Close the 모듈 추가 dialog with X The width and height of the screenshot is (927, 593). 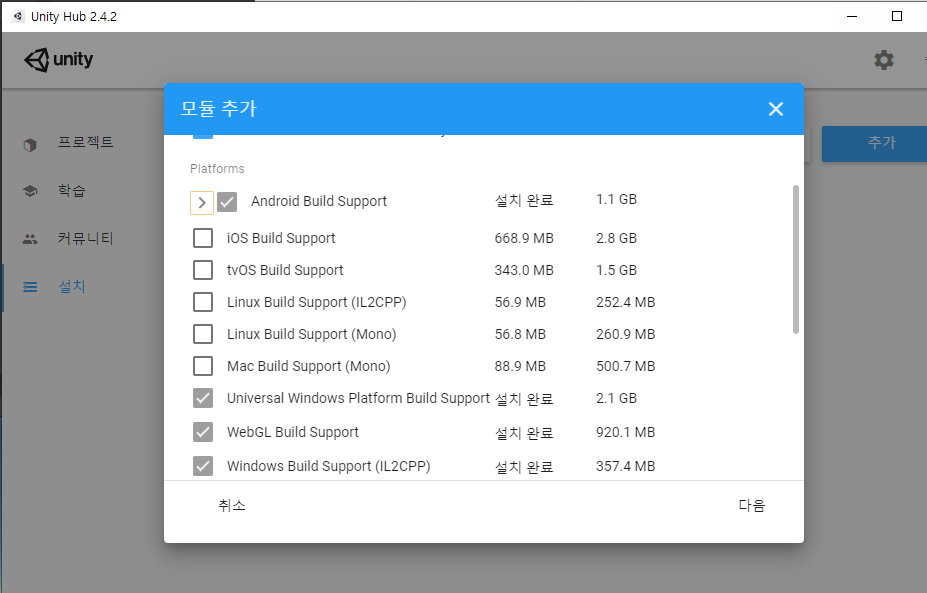776,109
